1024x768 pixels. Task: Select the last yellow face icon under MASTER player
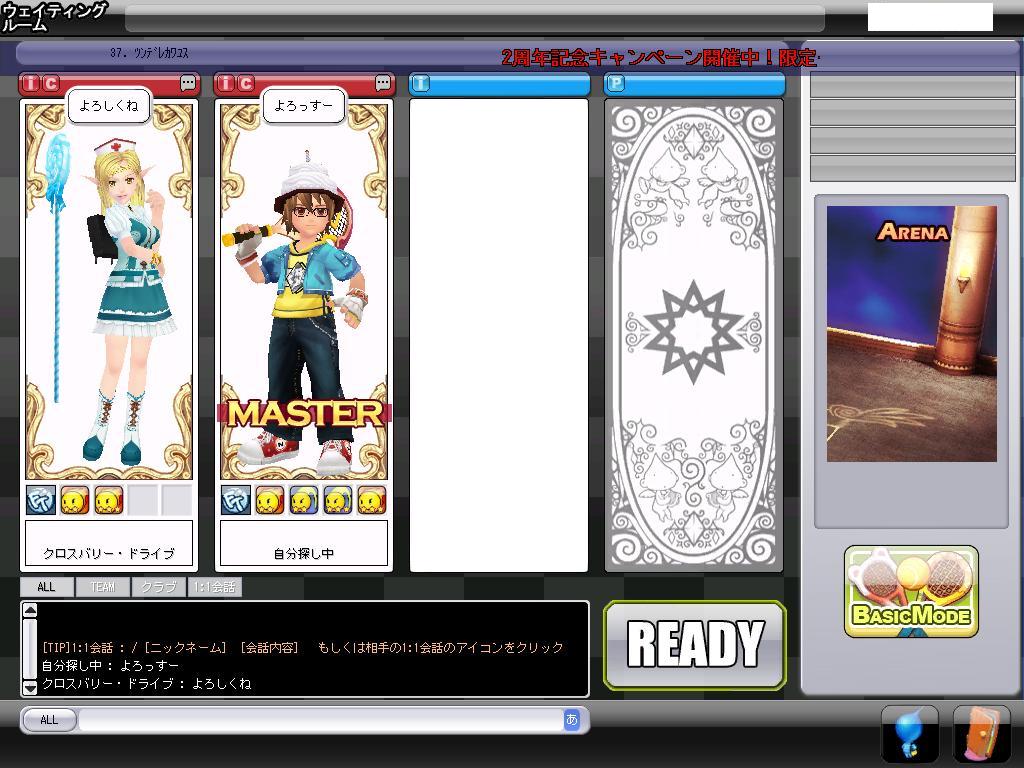point(372,500)
